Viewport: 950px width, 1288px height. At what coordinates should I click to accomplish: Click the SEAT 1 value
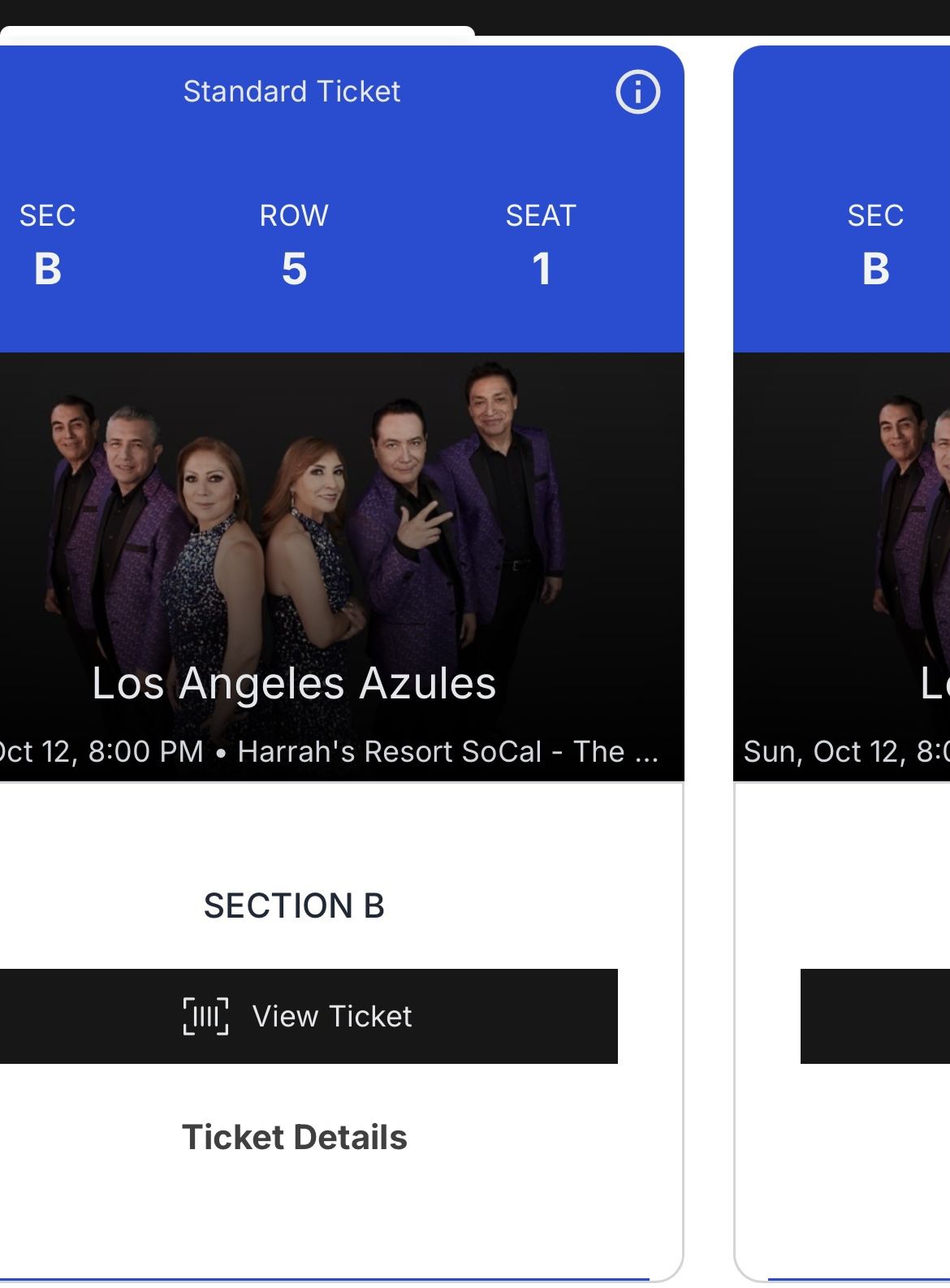pos(541,268)
